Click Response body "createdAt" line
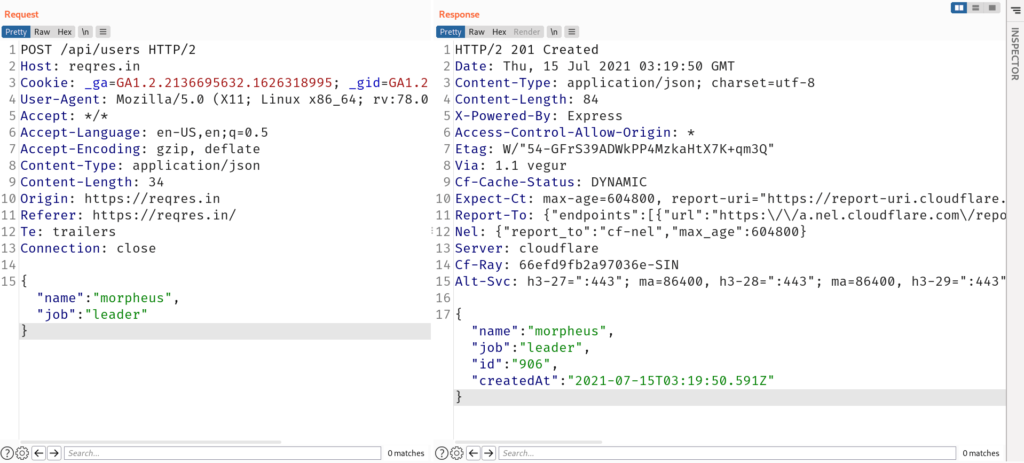This screenshot has height=463, width=1024. click(x=622, y=381)
